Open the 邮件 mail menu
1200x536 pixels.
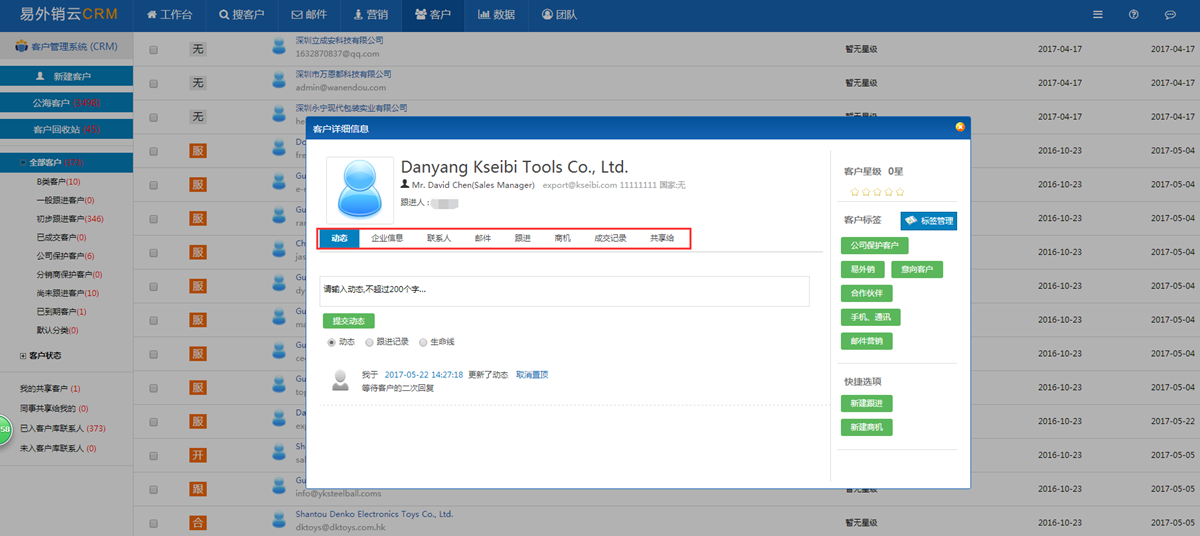(x=309, y=15)
